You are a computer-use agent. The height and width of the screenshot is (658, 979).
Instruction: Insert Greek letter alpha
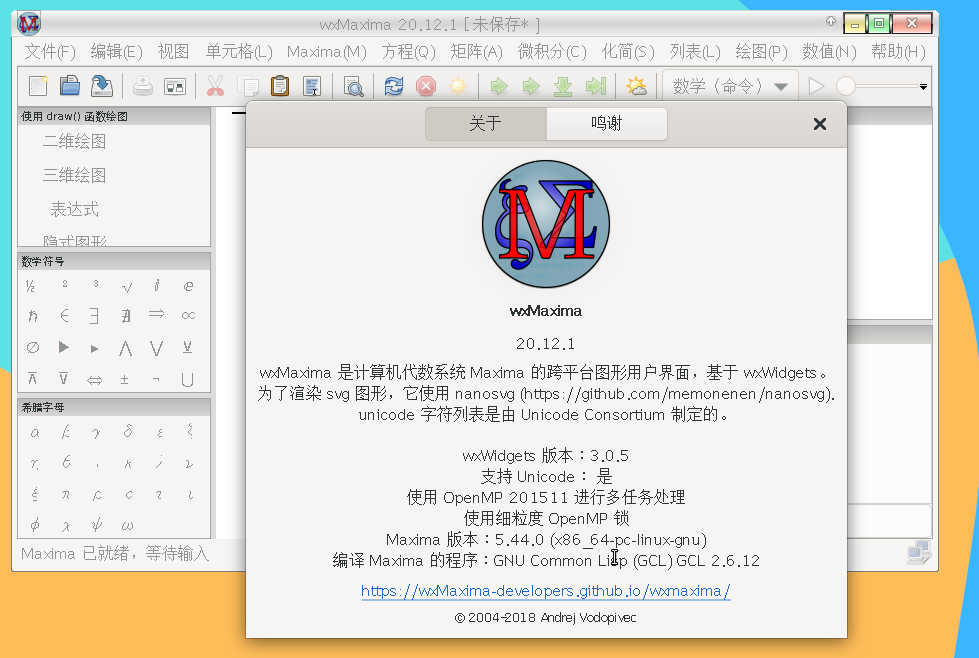click(35, 432)
